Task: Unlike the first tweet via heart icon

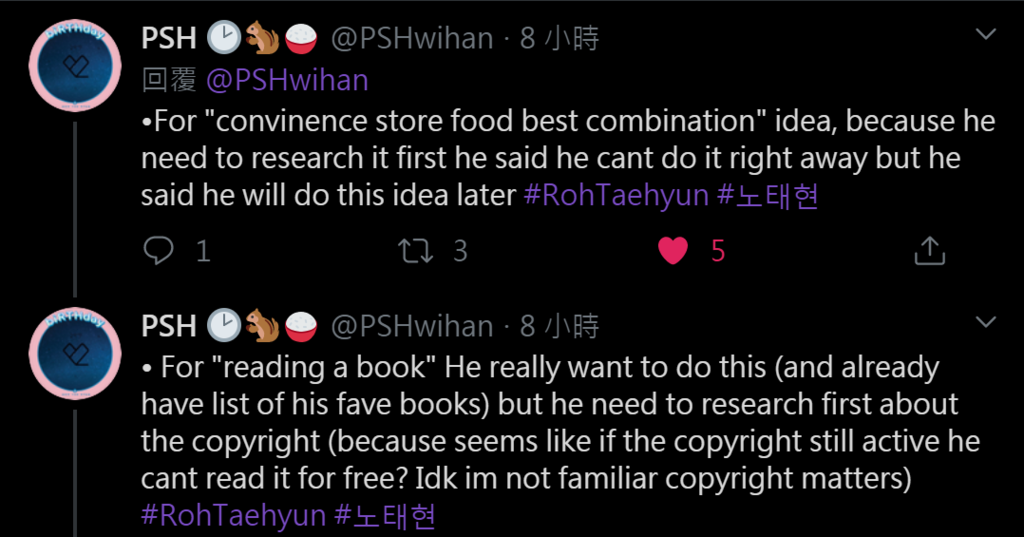Action: tap(673, 251)
